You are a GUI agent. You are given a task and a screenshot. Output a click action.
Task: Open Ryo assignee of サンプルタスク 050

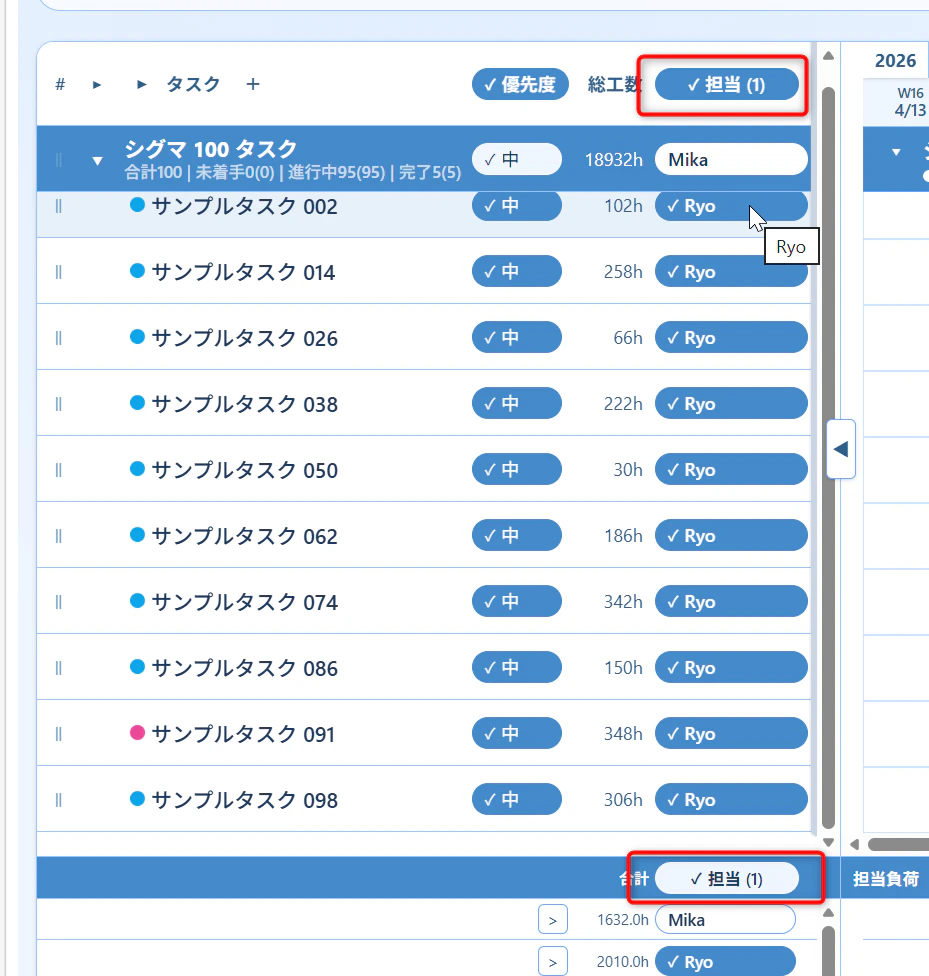(x=731, y=469)
